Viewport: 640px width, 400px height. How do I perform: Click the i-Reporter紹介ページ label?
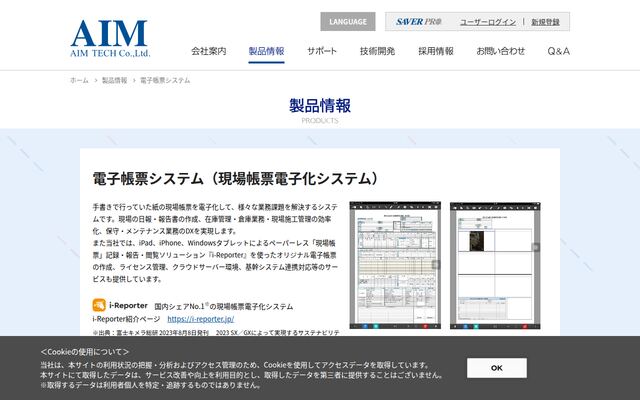click(x=126, y=319)
